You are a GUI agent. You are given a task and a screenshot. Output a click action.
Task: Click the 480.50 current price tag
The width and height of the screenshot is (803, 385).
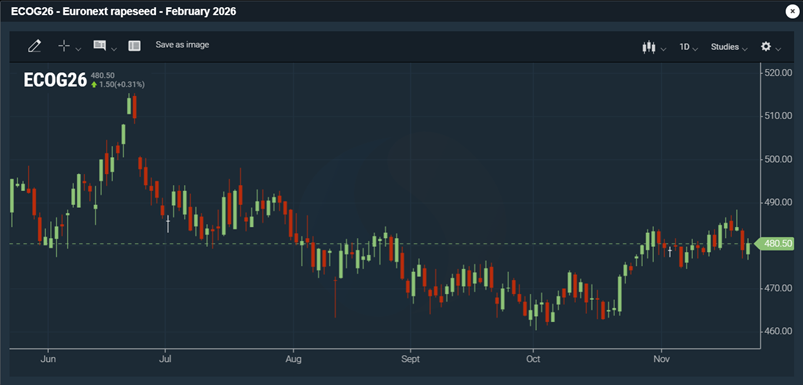775,245
